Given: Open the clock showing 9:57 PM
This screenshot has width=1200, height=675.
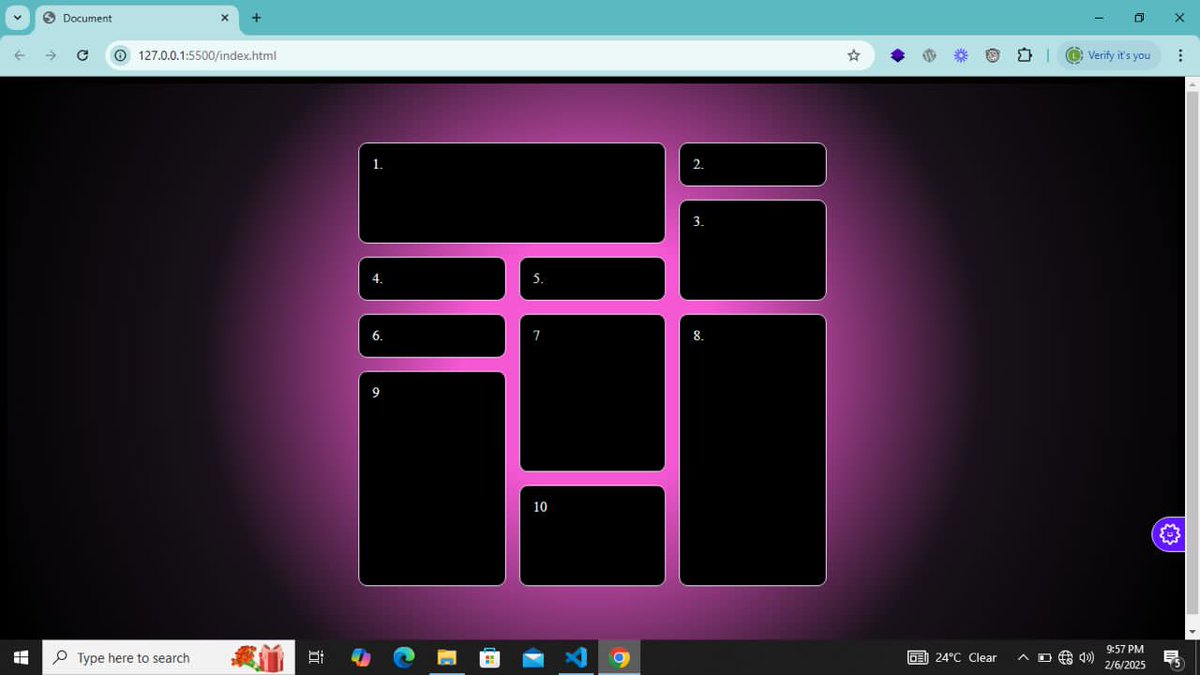Looking at the screenshot, I should [x=1125, y=657].
